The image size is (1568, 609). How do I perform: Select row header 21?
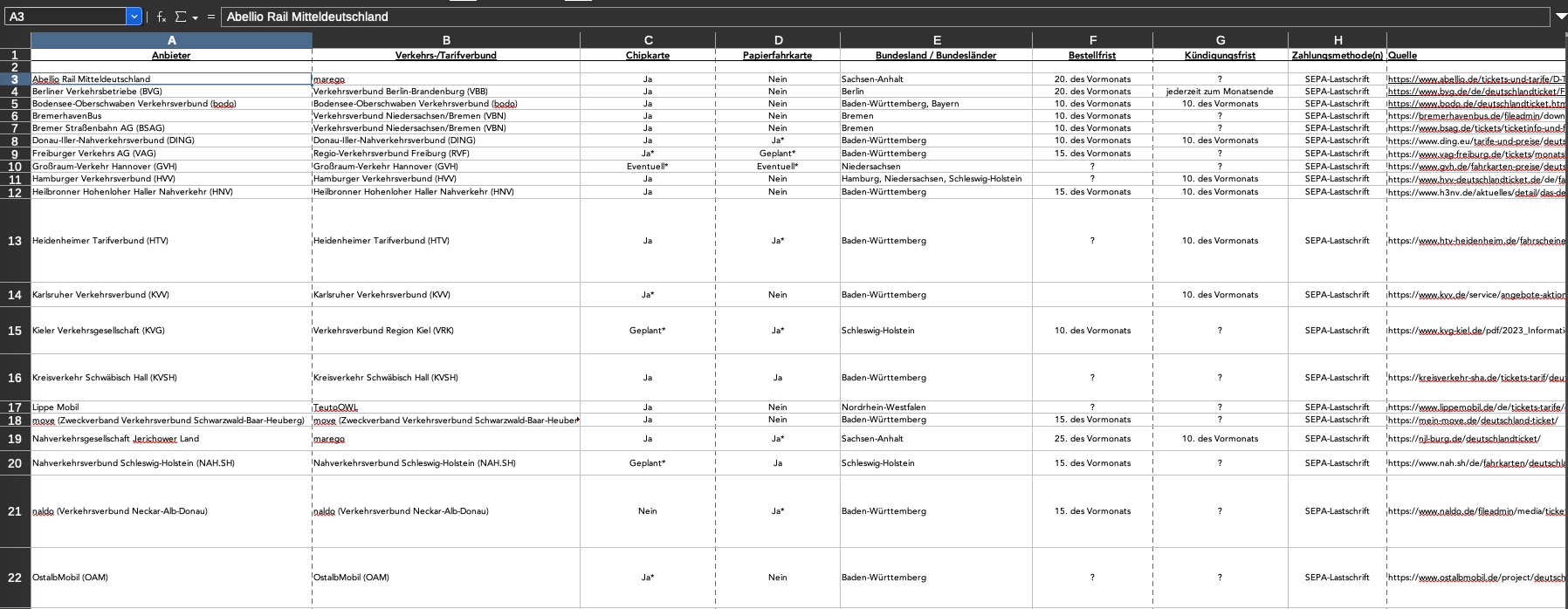click(x=15, y=511)
